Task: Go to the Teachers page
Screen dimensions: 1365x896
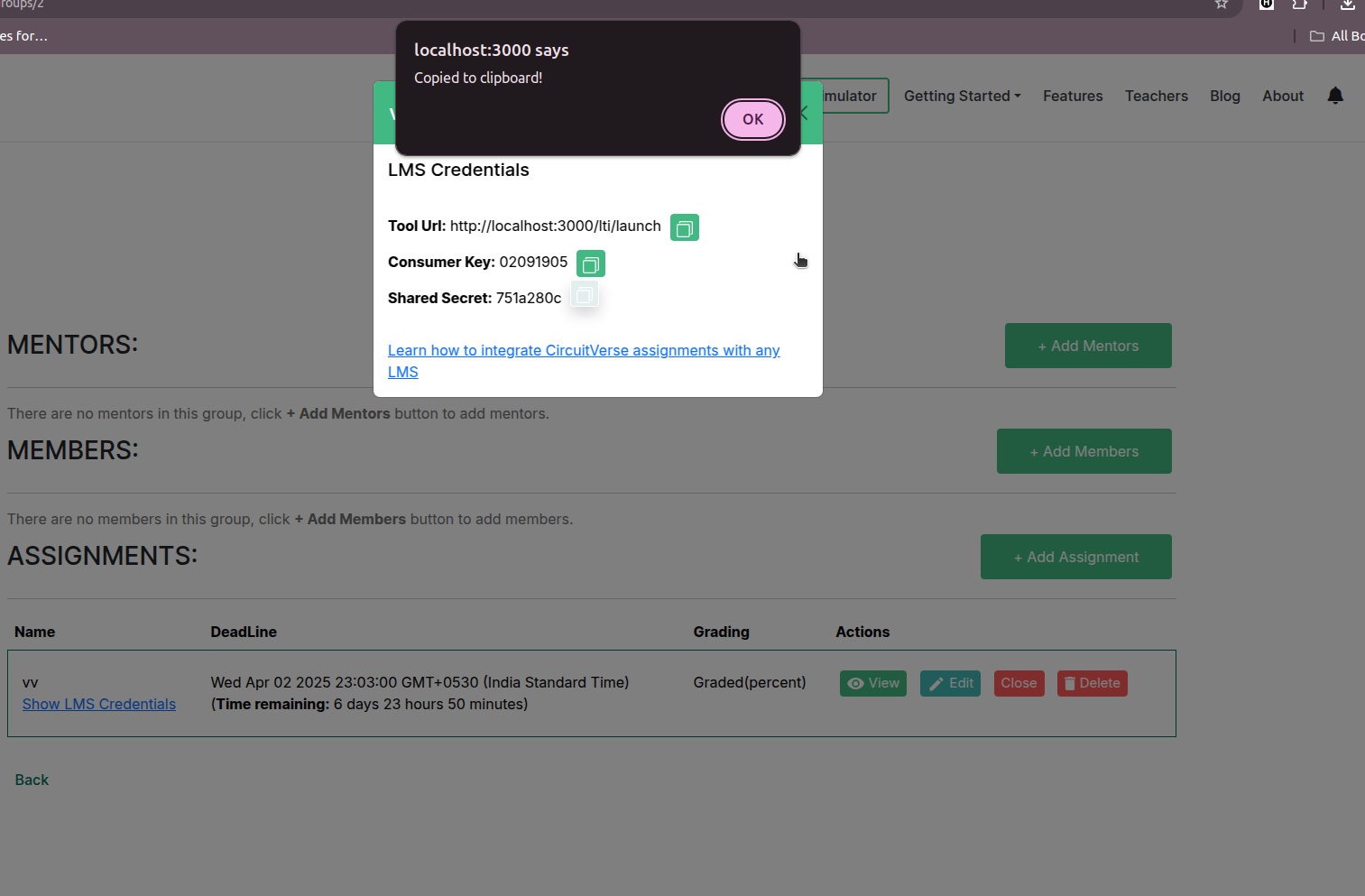Action: pos(1156,96)
